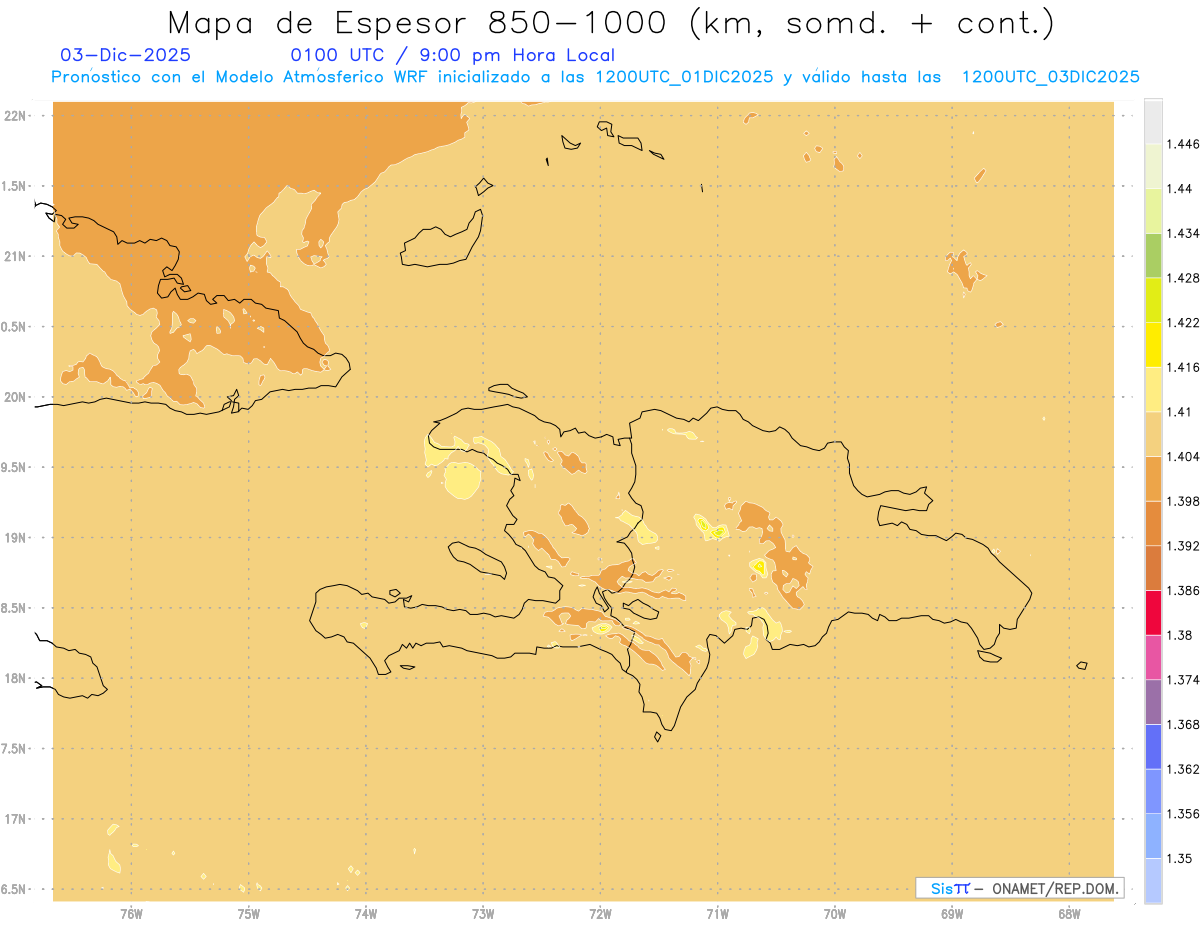The height and width of the screenshot is (927, 1200).
Task: Click the legend value '1.434'
Action: coord(1183,233)
